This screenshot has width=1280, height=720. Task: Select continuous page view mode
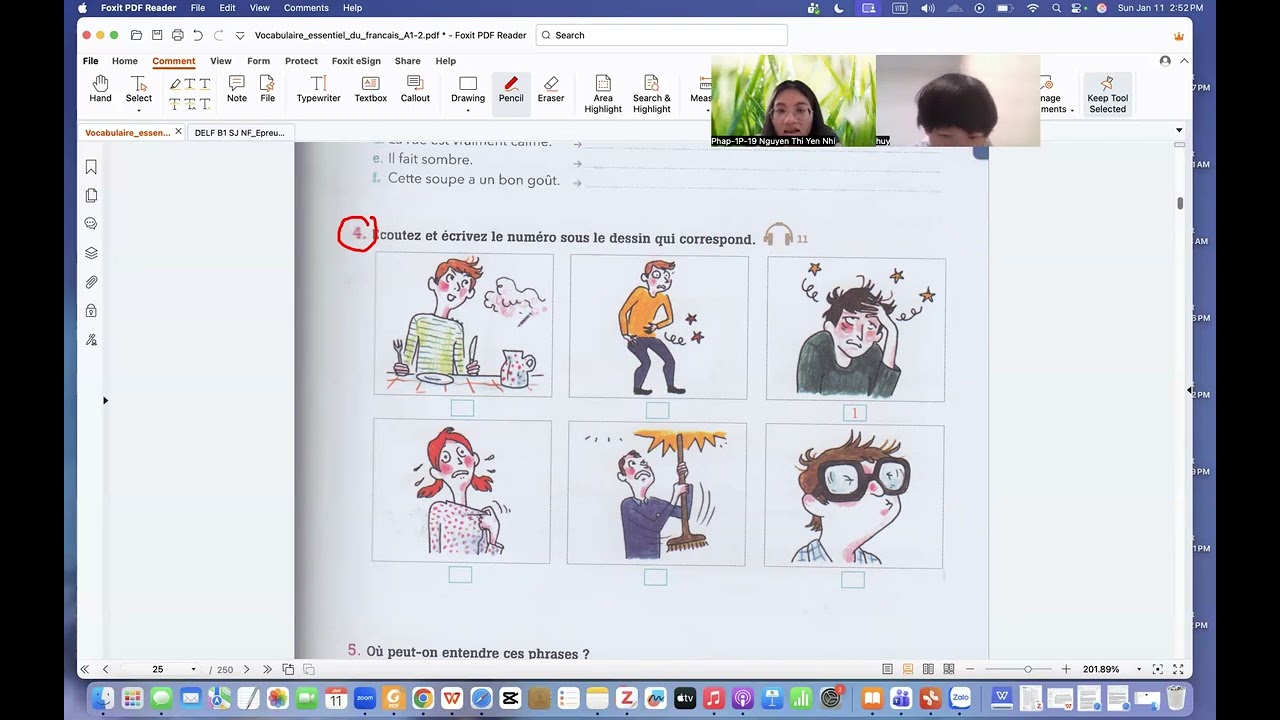coord(908,669)
